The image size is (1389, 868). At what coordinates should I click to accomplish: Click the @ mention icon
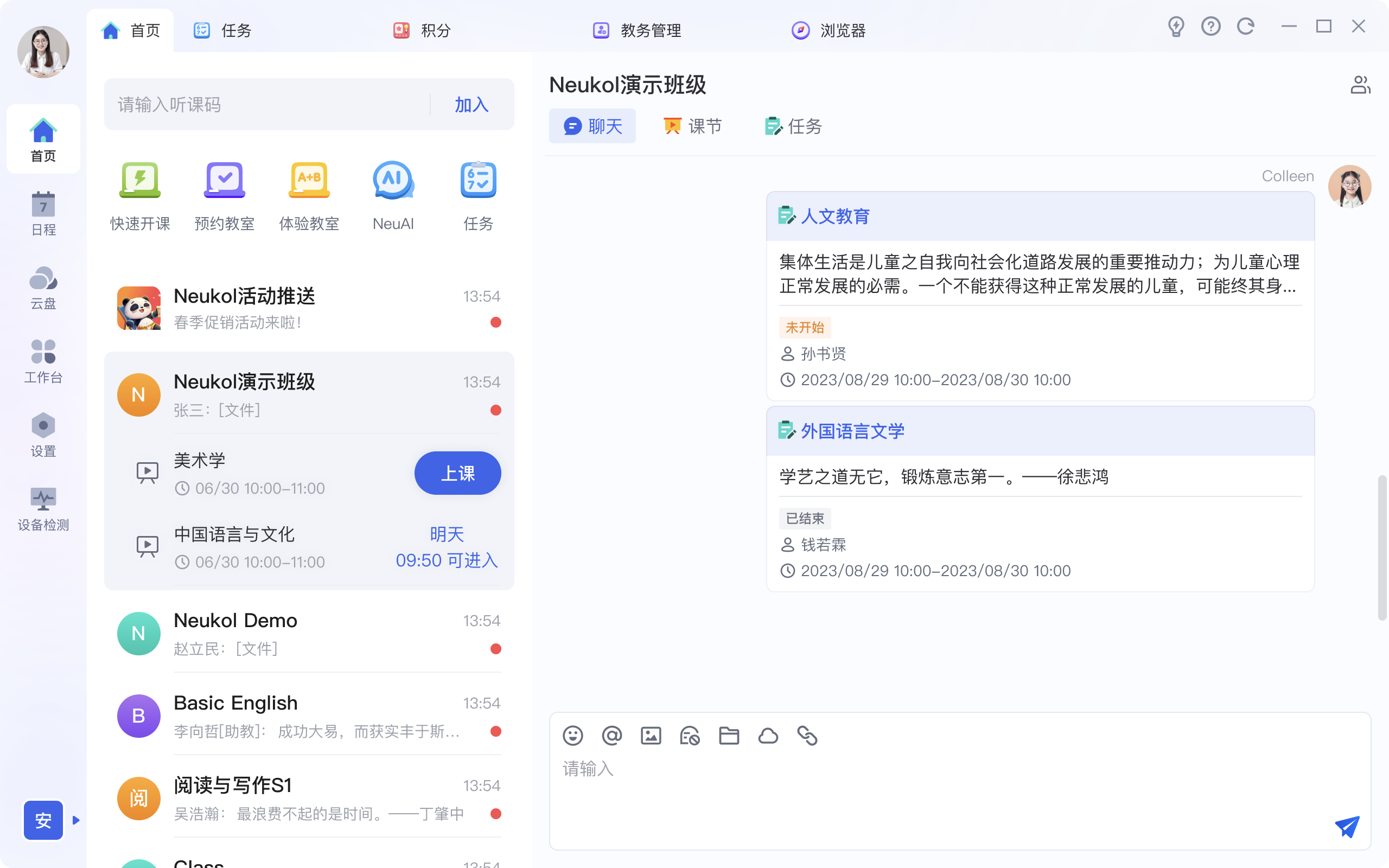pos(611,736)
